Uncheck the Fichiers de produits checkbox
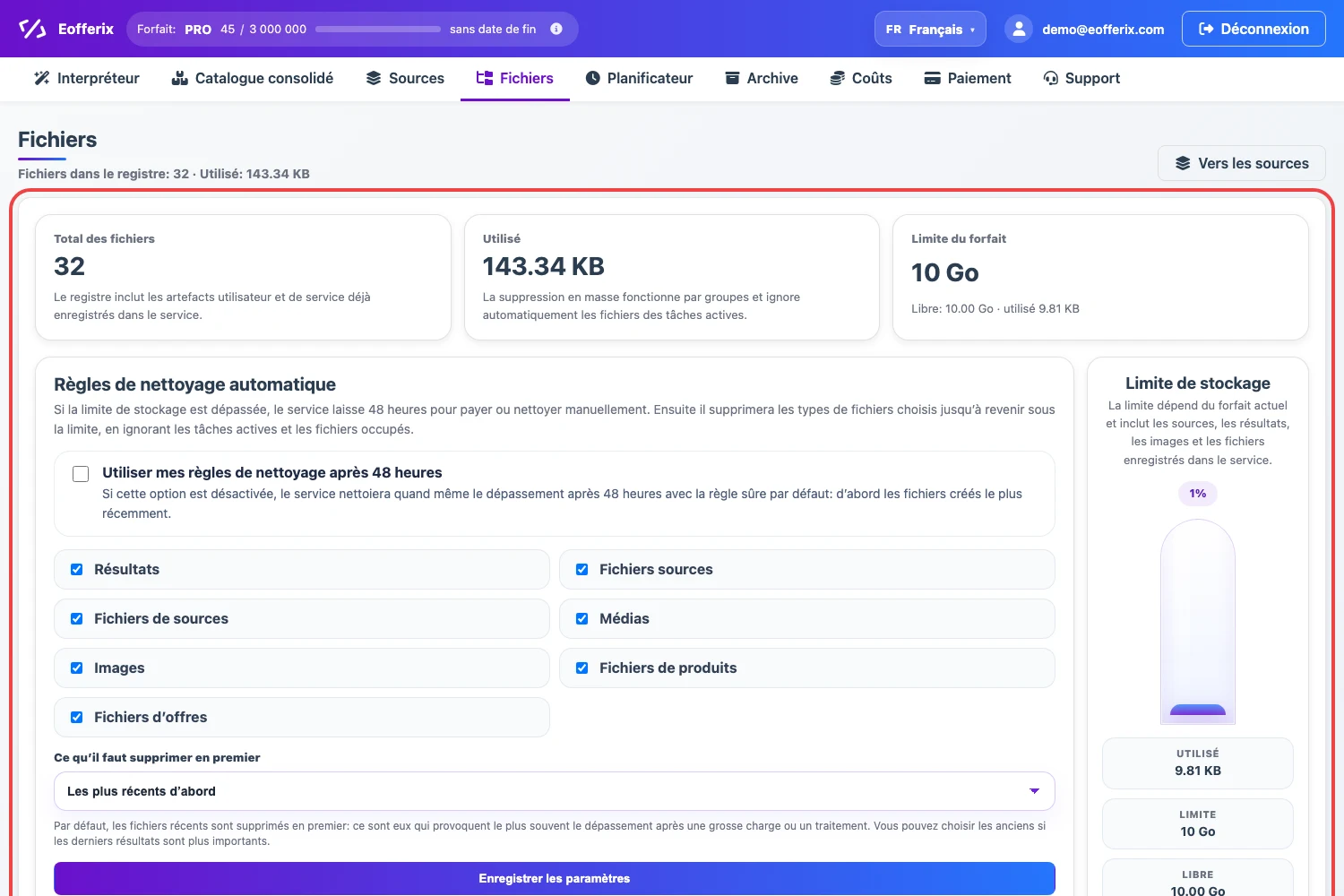Screen dimensions: 1344x896 pos(582,668)
